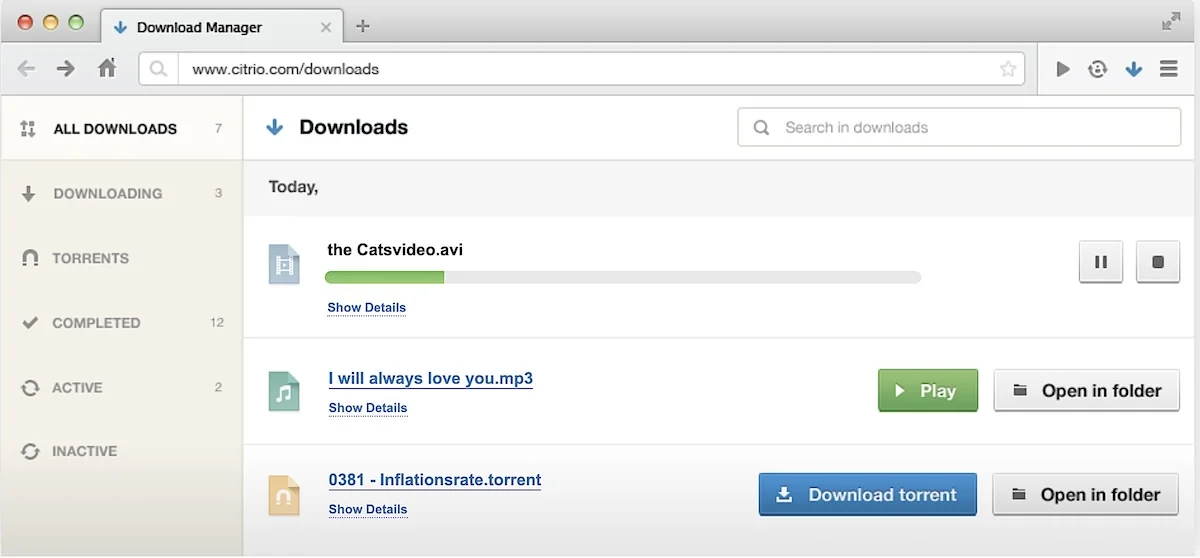Bookmark the page with the star icon
Image resolution: width=1200 pixels, height=558 pixels.
(1008, 69)
